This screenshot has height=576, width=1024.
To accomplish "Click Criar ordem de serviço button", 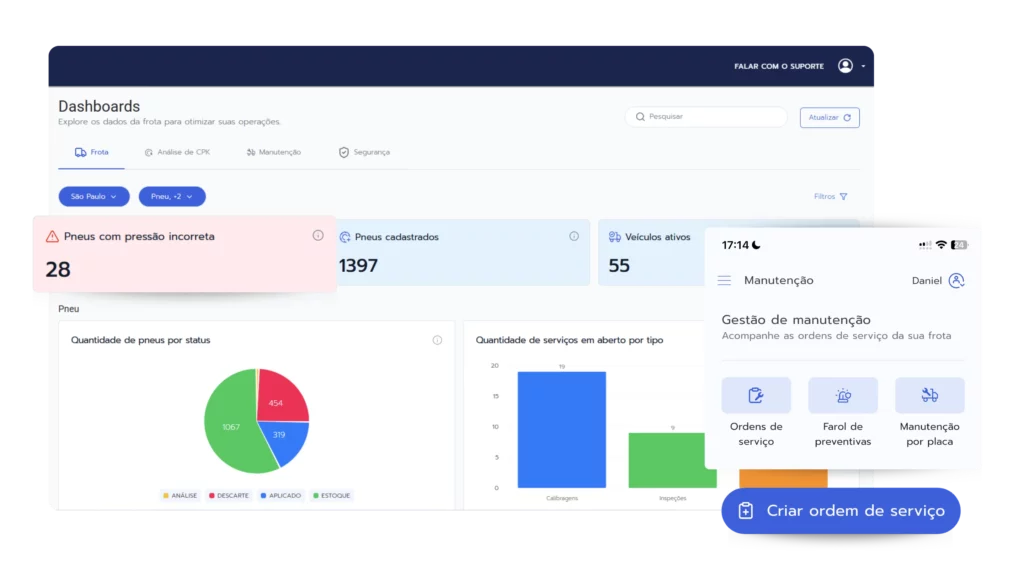I will (840, 511).
